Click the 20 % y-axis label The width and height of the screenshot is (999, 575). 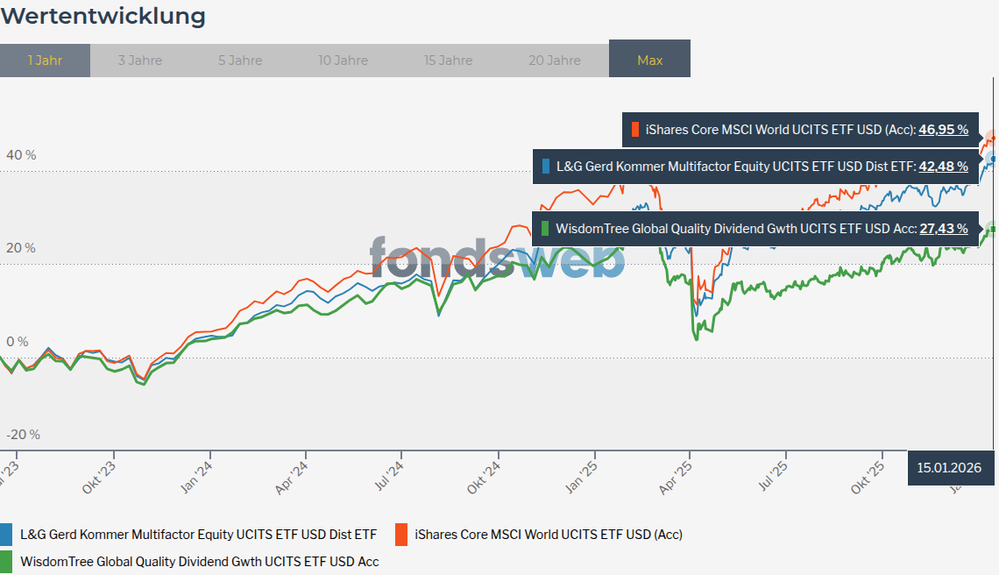point(21,248)
